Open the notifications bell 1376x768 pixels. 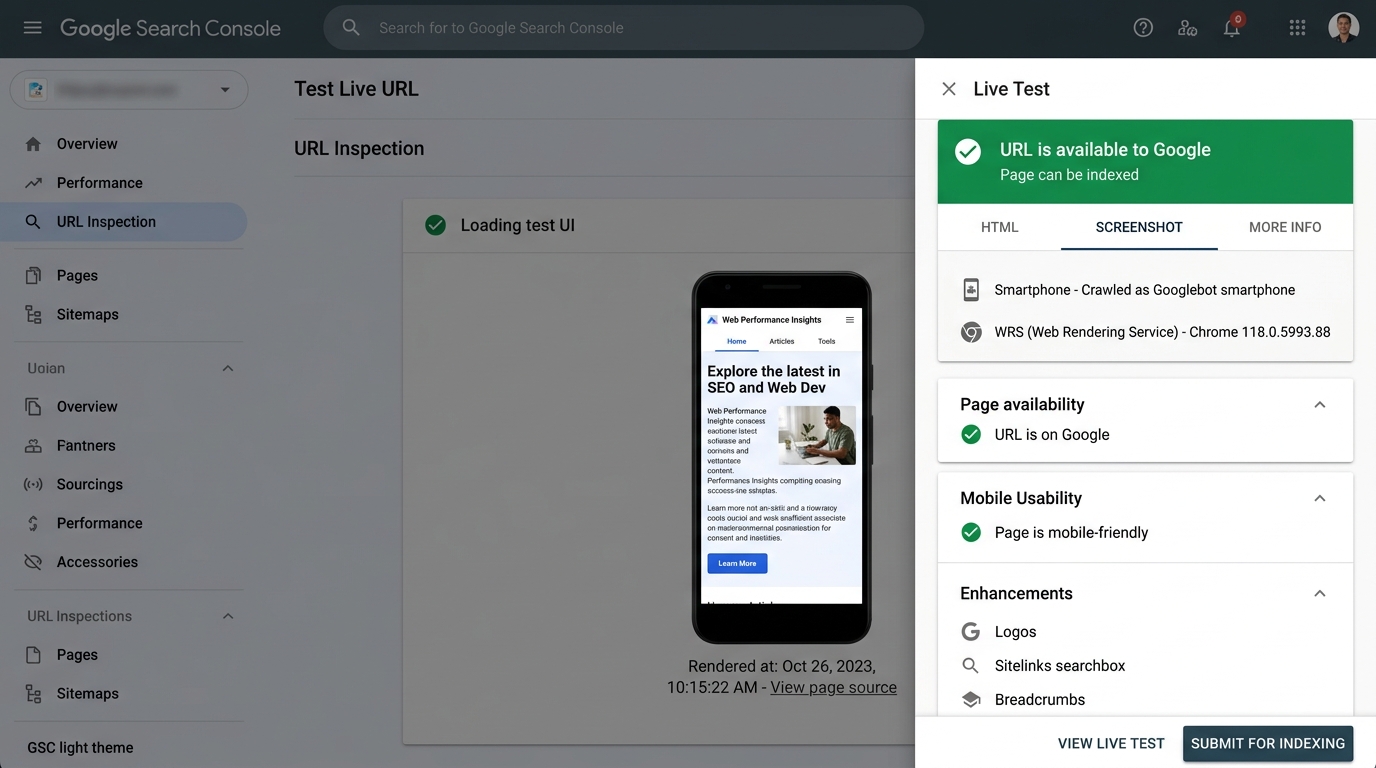(x=1232, y=28)
